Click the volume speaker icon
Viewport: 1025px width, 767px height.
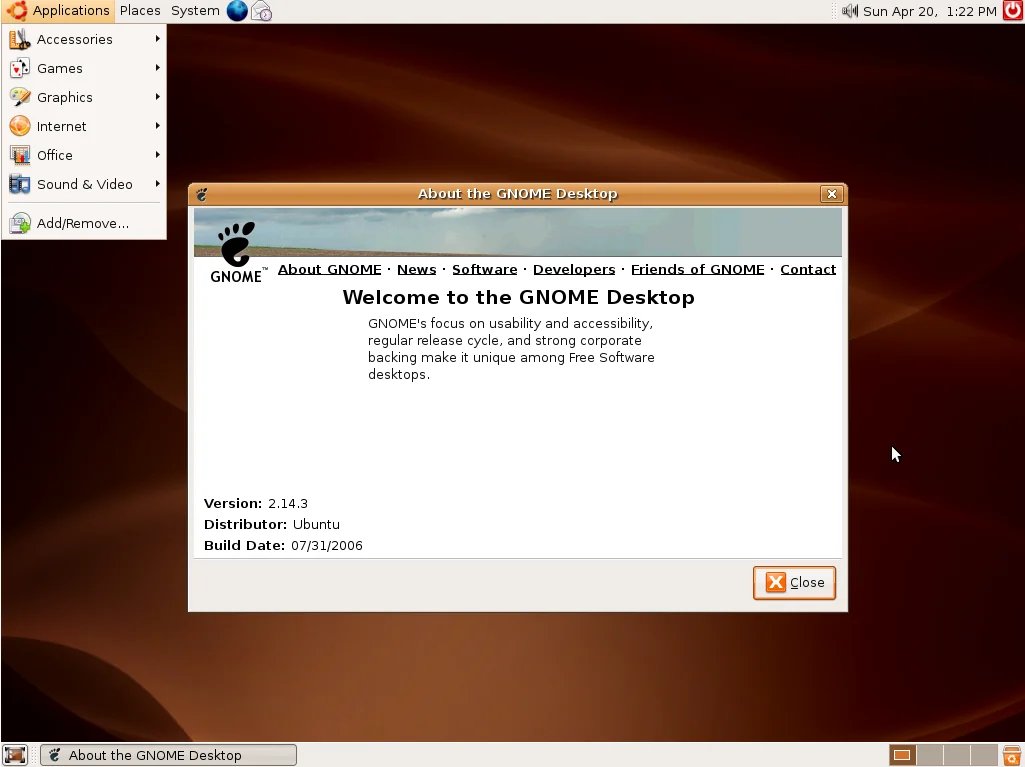click(849, 10)
